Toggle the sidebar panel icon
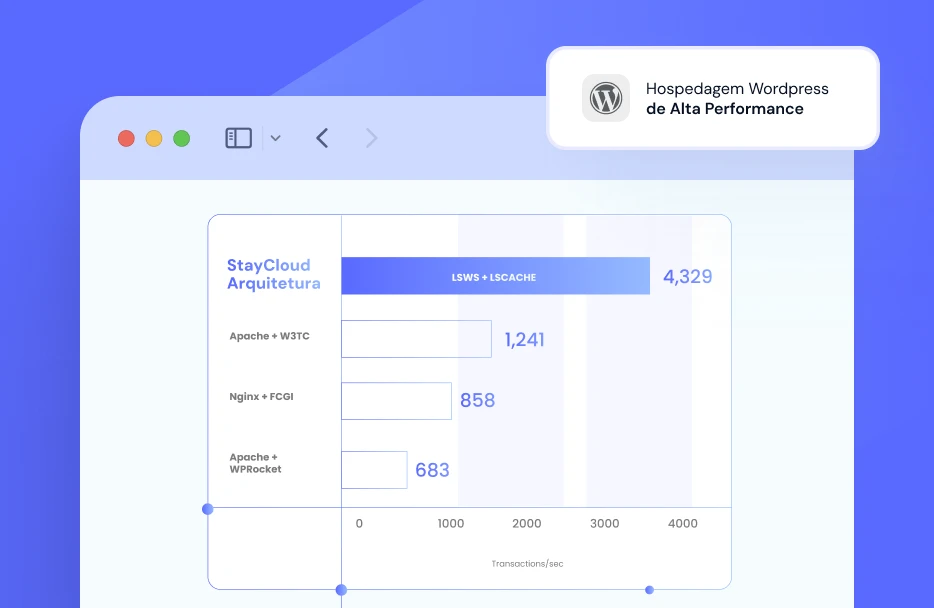Image resolution: width=934 pixels, height=608 pixels. pos(238,138)
